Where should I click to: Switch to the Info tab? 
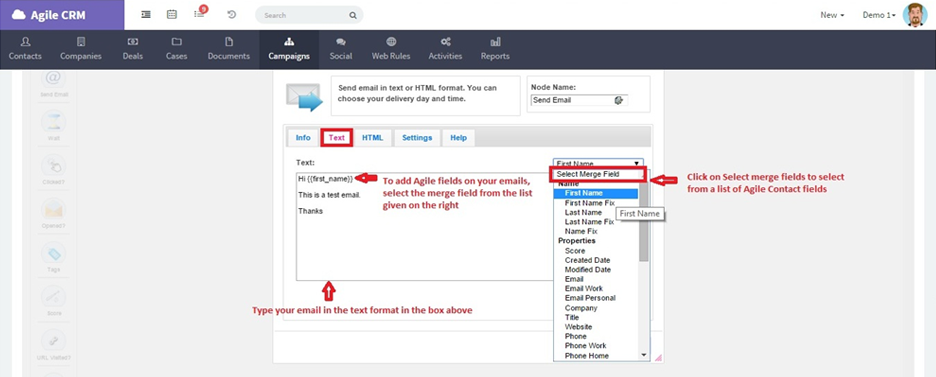pos(303,138)
